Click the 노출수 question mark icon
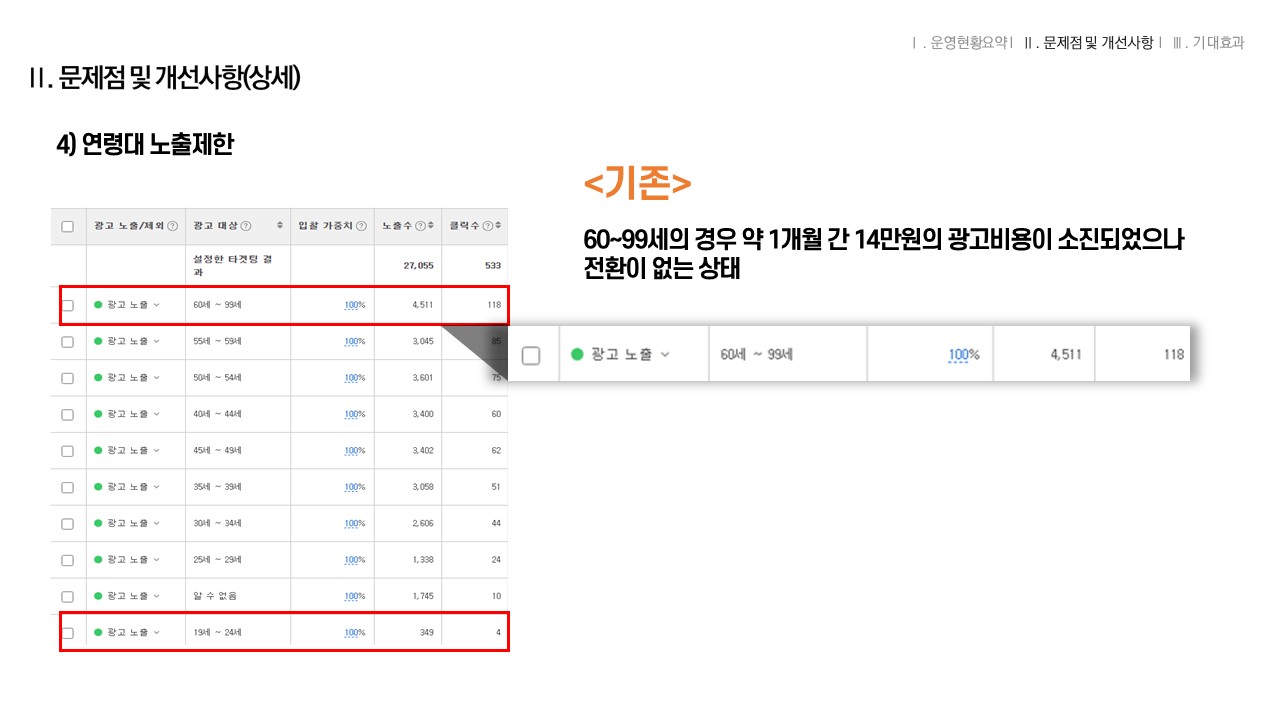 point(421,227)
